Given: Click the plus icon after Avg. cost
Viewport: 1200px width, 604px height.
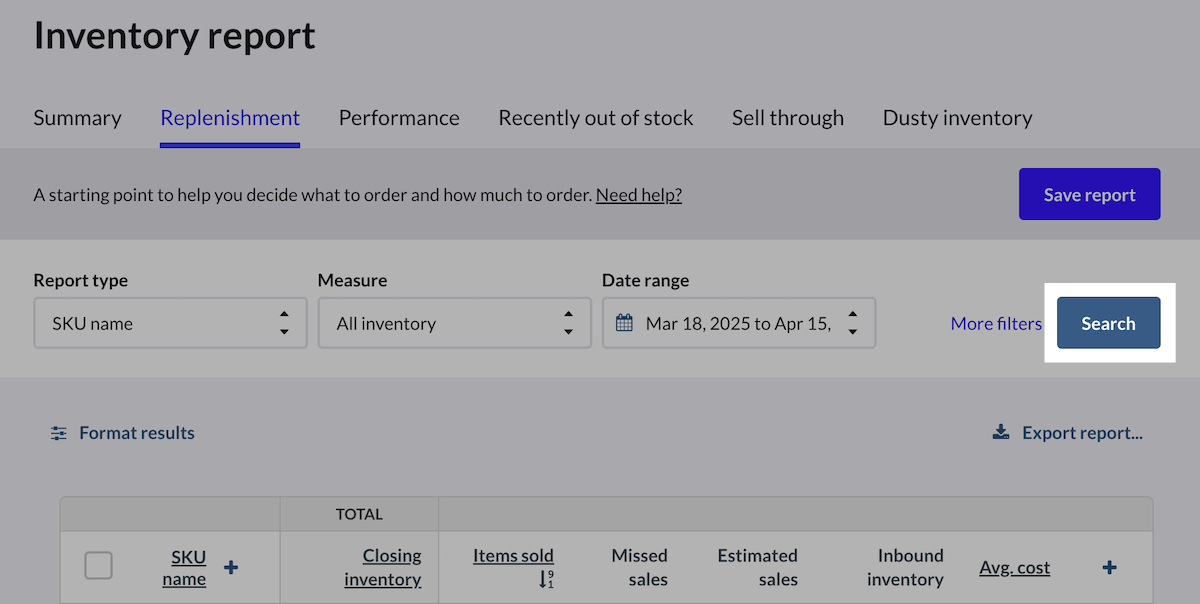Looking at the screenshot, I should (x=1109, y=568).
